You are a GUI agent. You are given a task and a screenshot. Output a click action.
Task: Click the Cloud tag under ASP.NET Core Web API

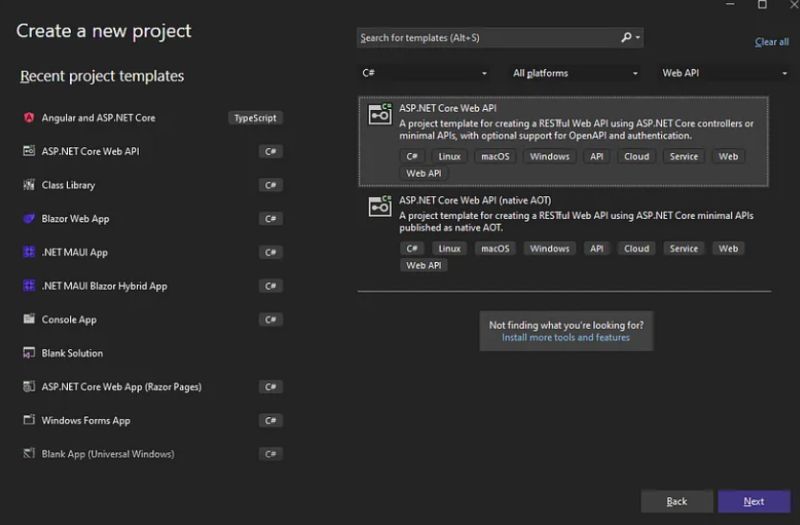point(637,157)
